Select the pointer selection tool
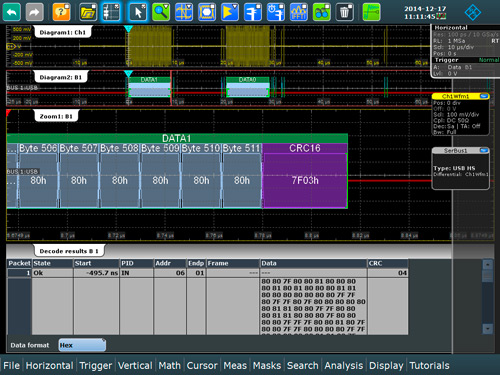The image size is (500, 375). click(x=138, y=12)
